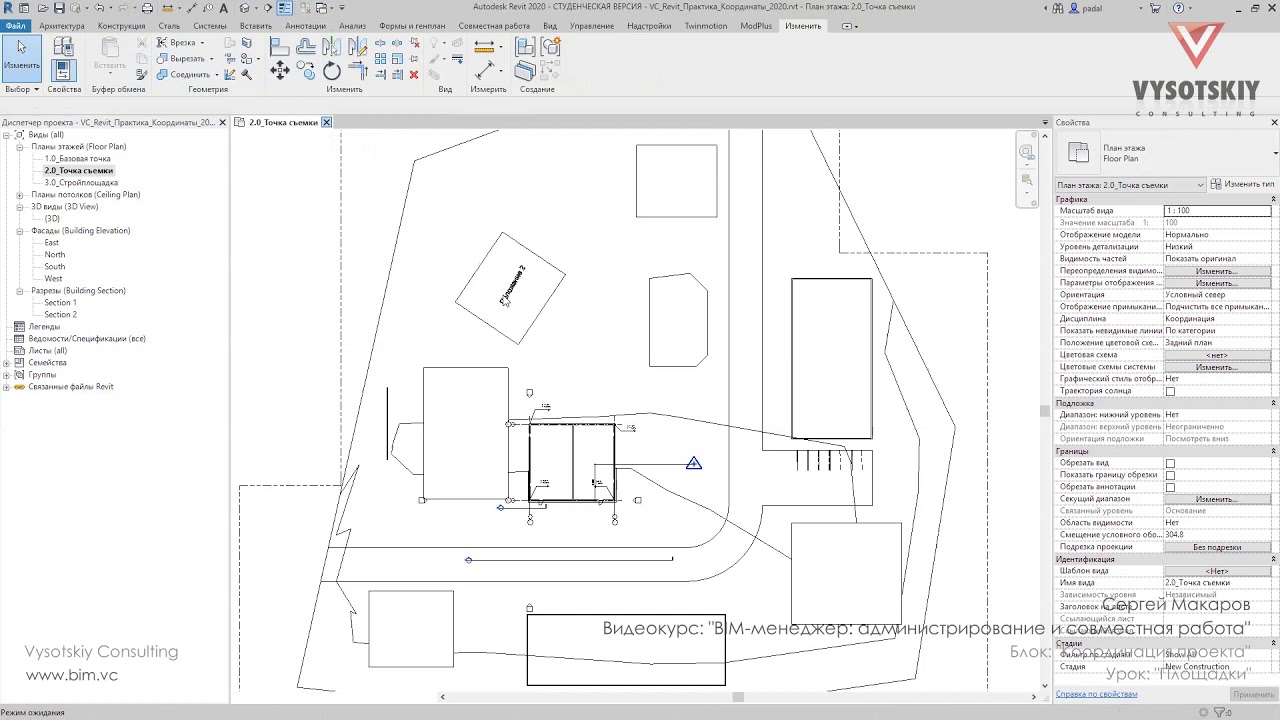Image resolution: width=1280 pixels, height=720 pixels.
Task: Click Изменить button for Переопределения видимости
Action: pos(1217,271)
